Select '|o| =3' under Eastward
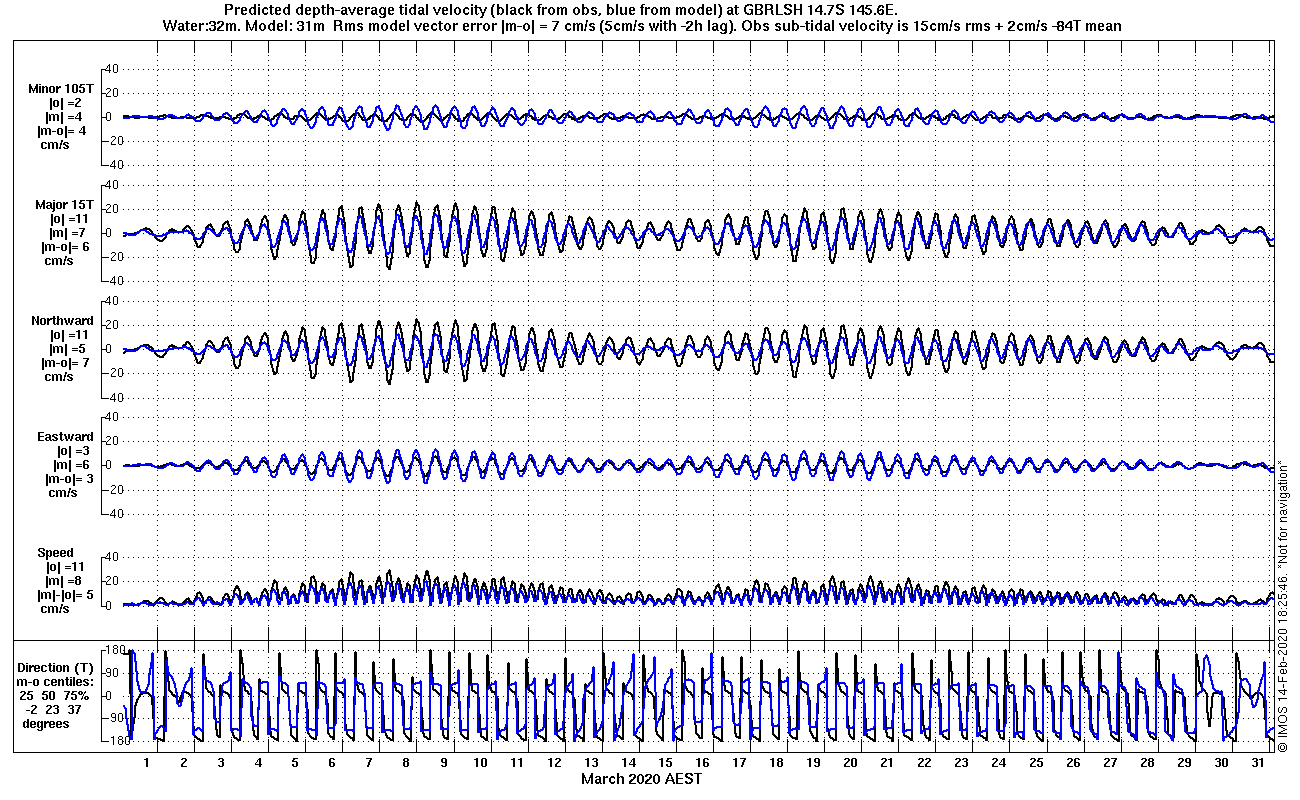This screenshot has height=800, width=1300. 72,451
